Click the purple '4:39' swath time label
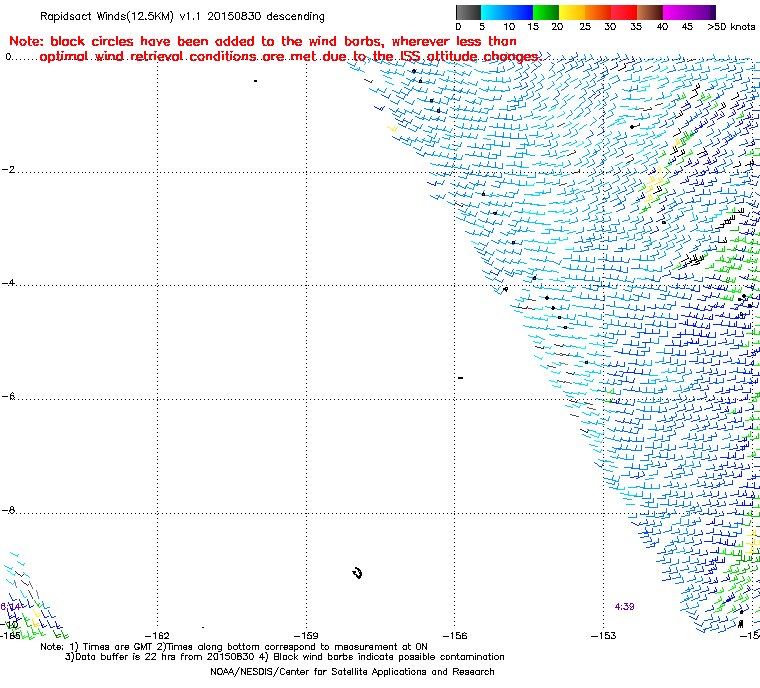 tap(624, 607)
